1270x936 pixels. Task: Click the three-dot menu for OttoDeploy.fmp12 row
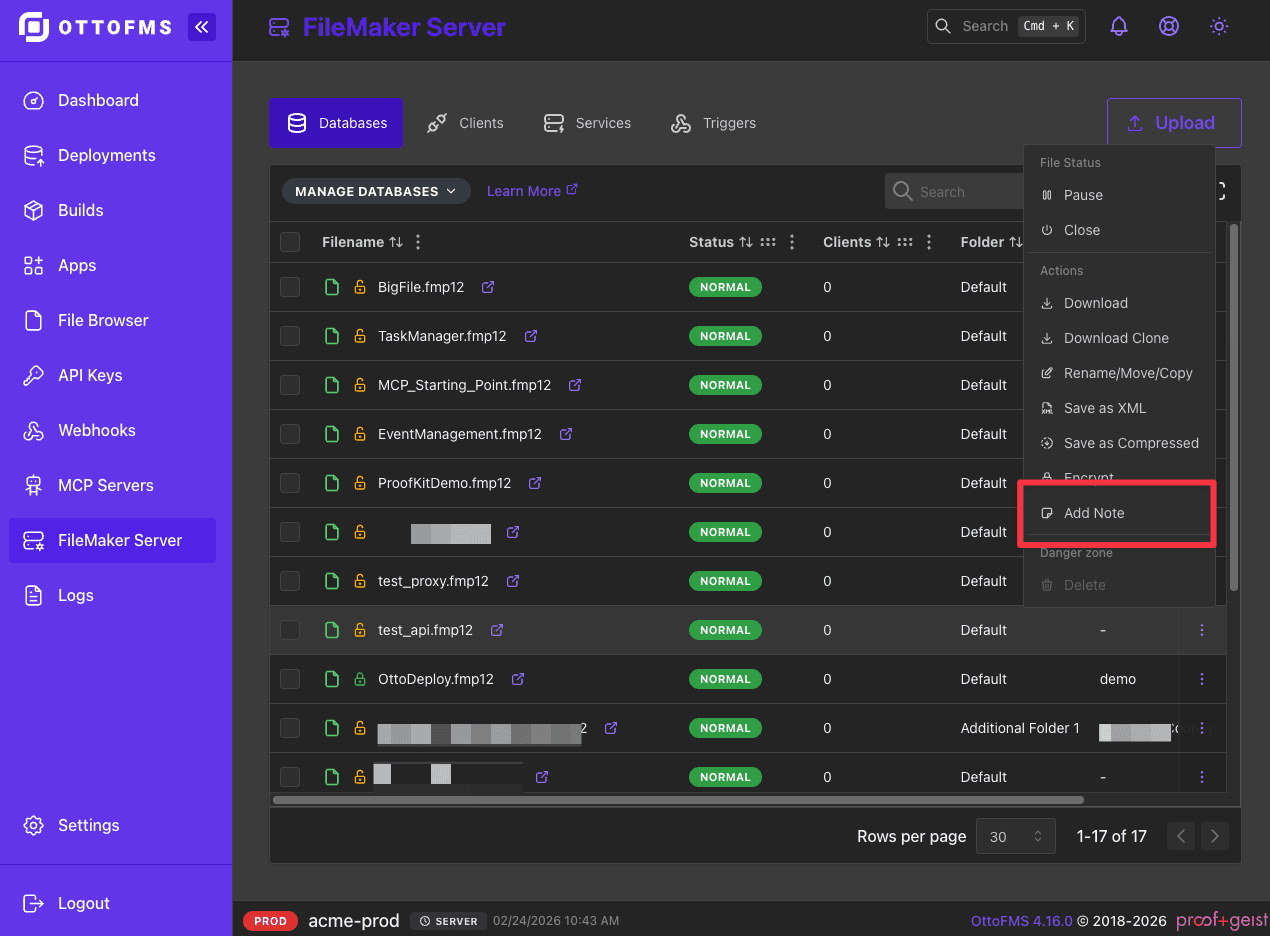click(x=1201, y=679)
